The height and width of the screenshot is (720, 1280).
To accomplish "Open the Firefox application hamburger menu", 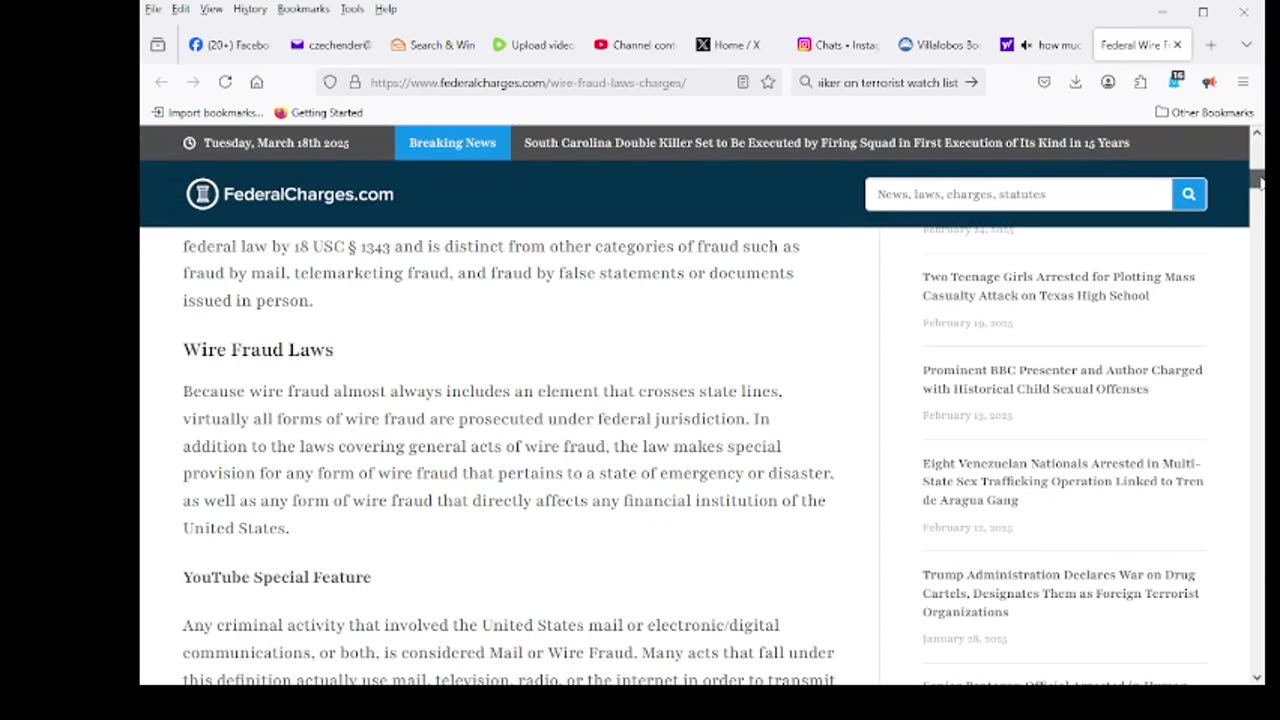I will pyautogui.click(x=1243, y=82).
